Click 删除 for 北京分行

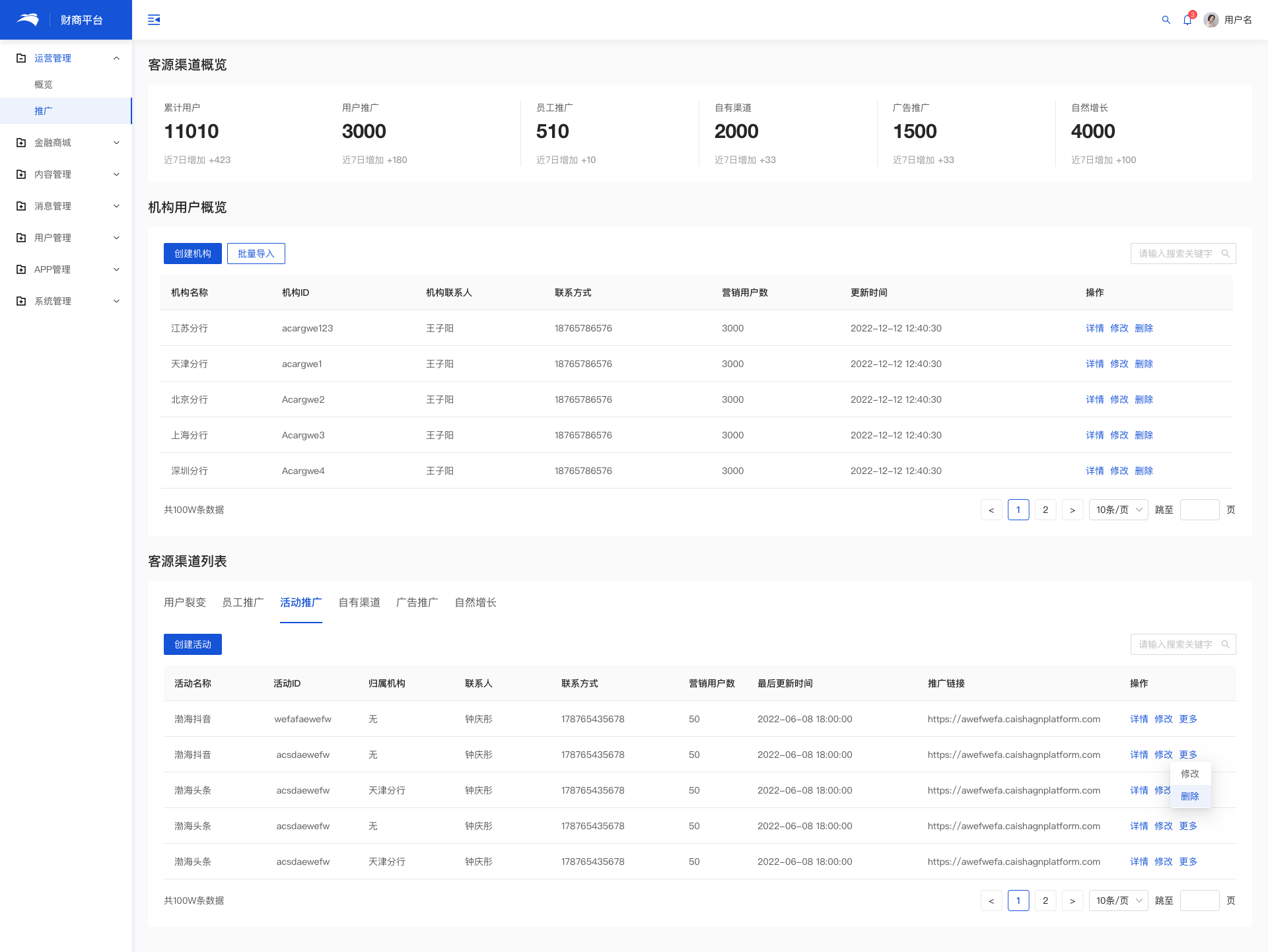click(x=1144, y=399)
